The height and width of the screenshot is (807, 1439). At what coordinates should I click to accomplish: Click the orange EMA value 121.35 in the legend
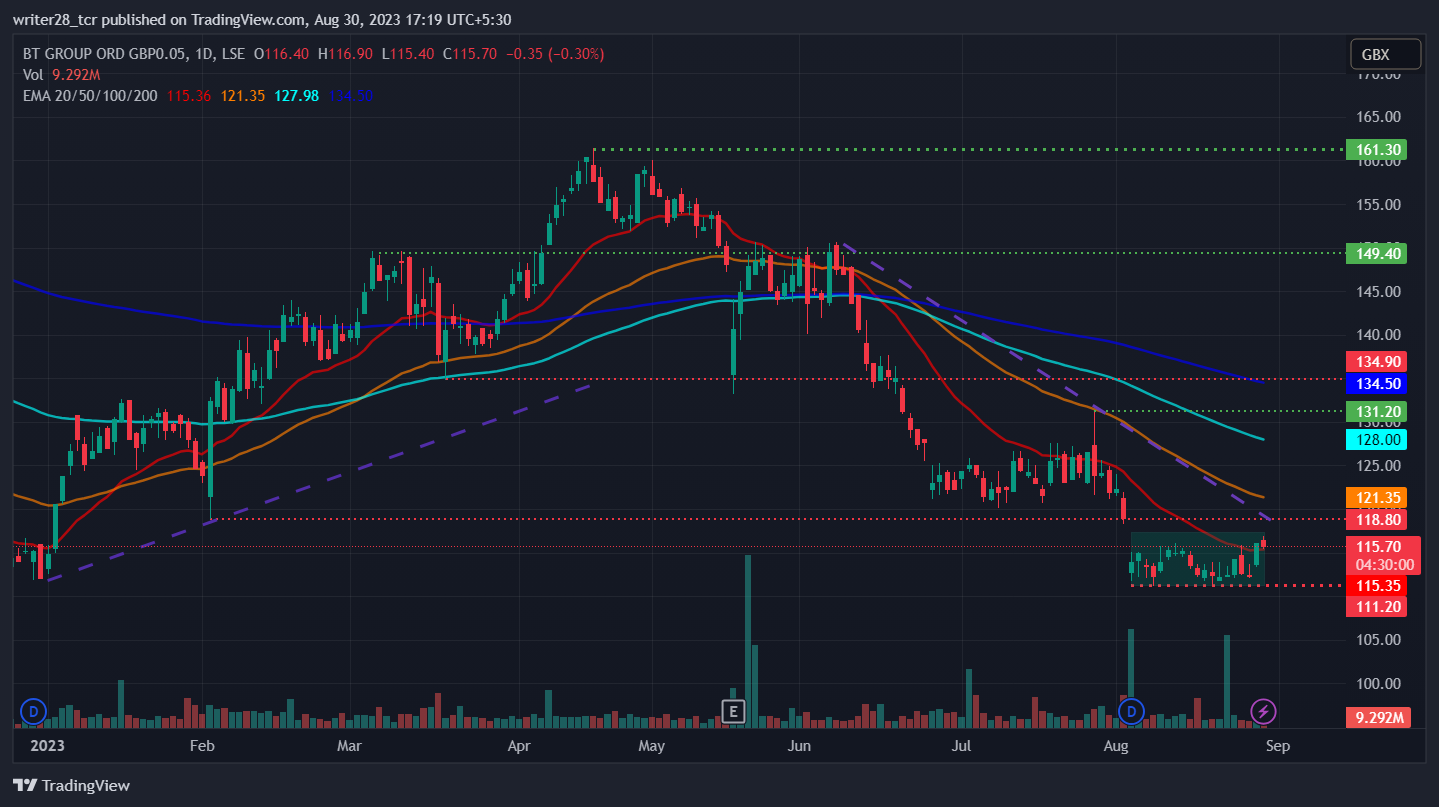243,96
